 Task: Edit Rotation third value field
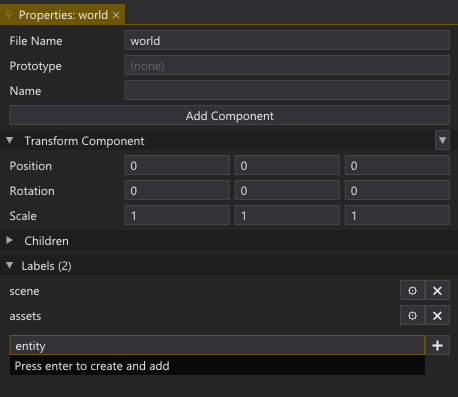[x=397, y=190]
